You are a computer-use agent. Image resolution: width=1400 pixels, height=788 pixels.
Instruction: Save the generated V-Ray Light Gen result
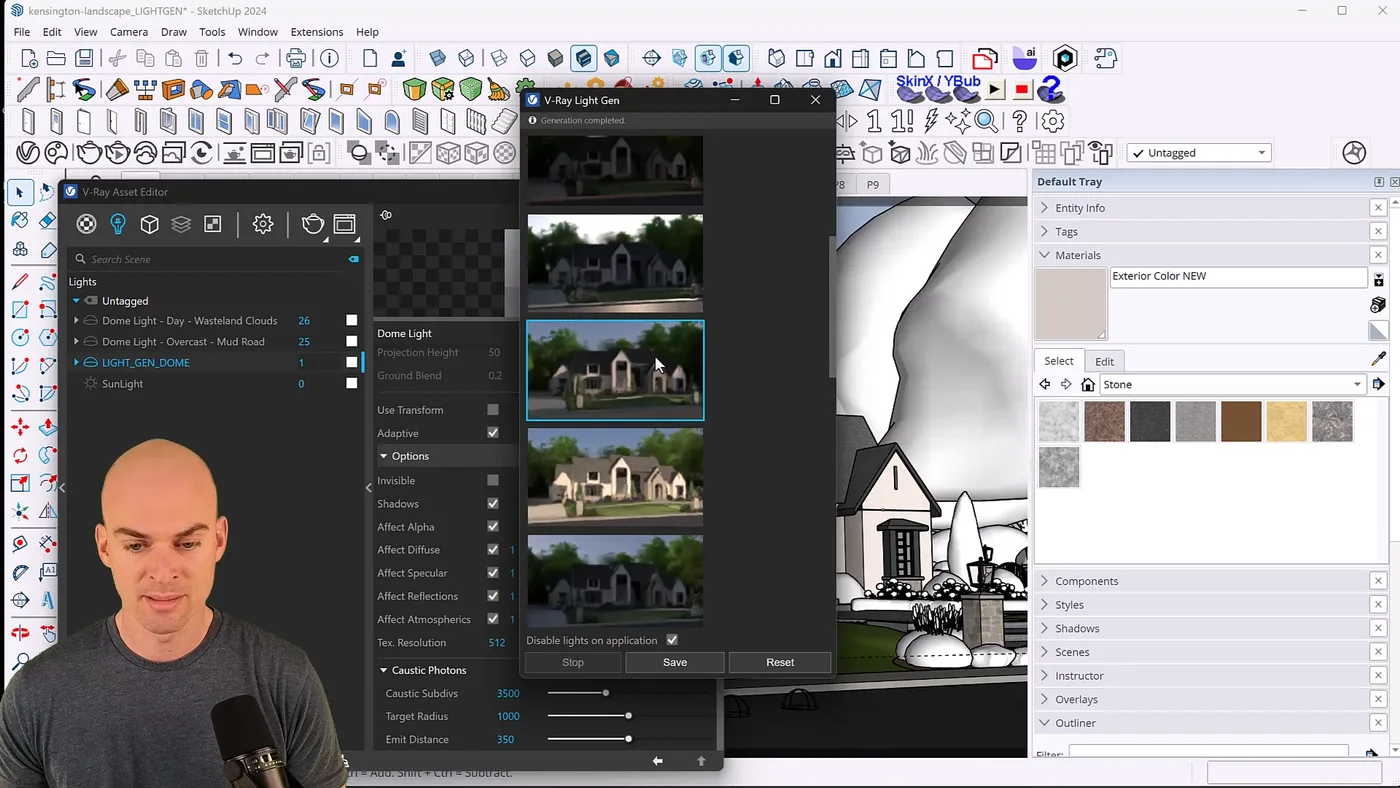tap(674, 662)
